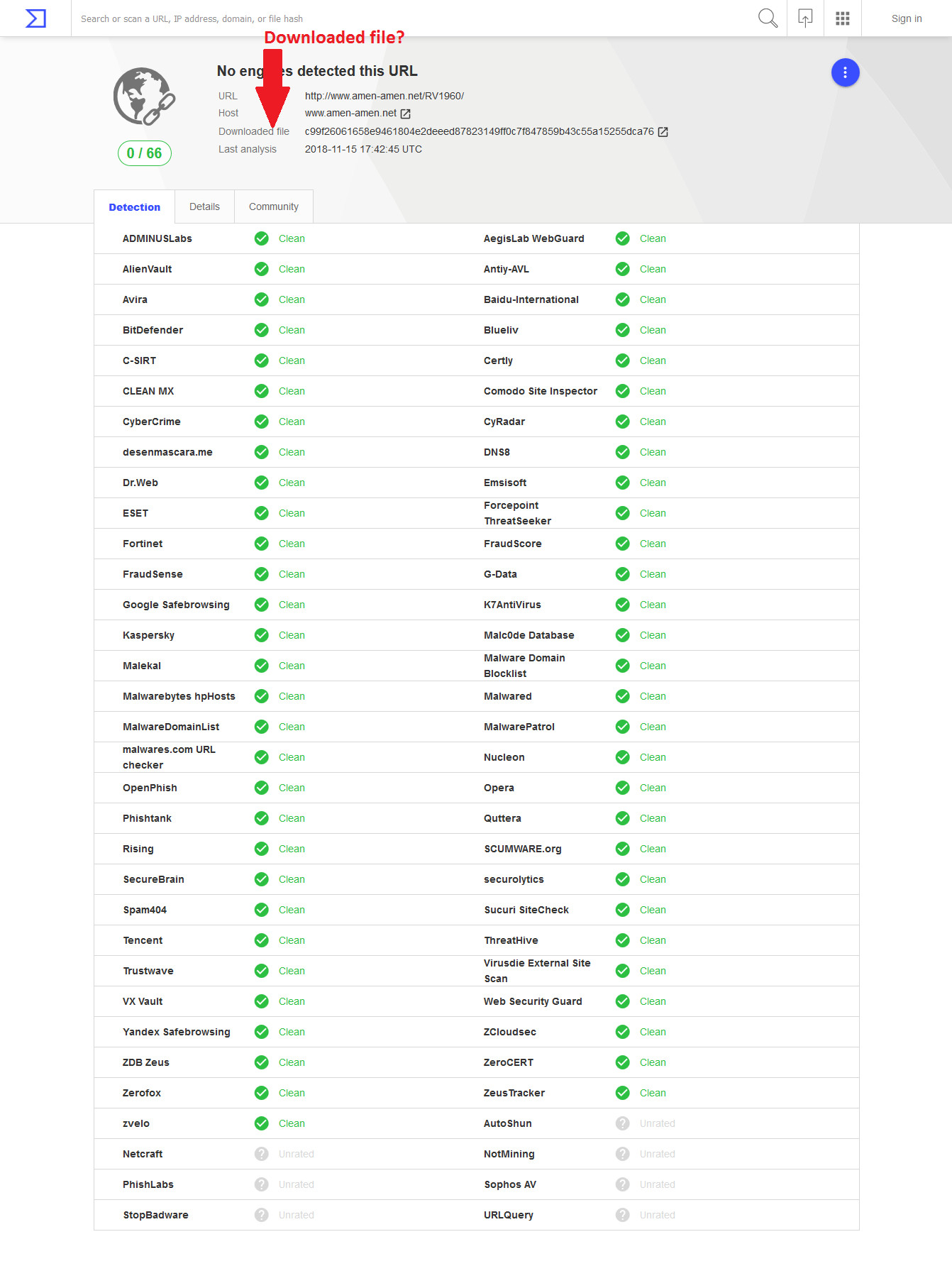Click the Sign in link
952x1266 pixels.
coord(907,18)
